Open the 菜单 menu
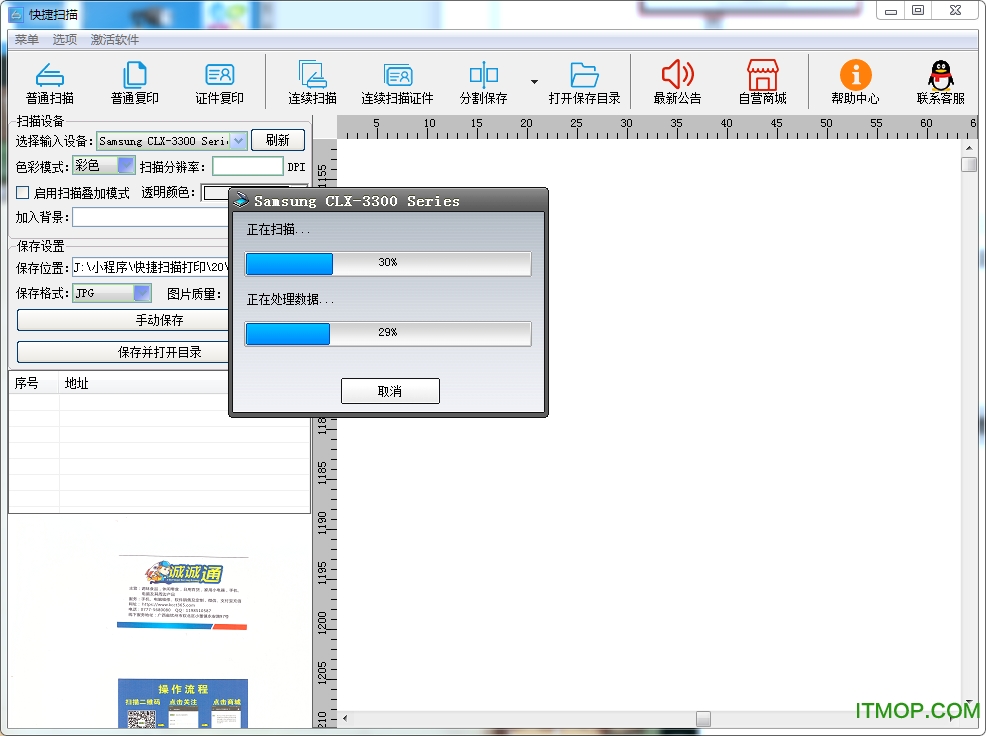This screenshot has height=736, width=986. coord(26,40)
